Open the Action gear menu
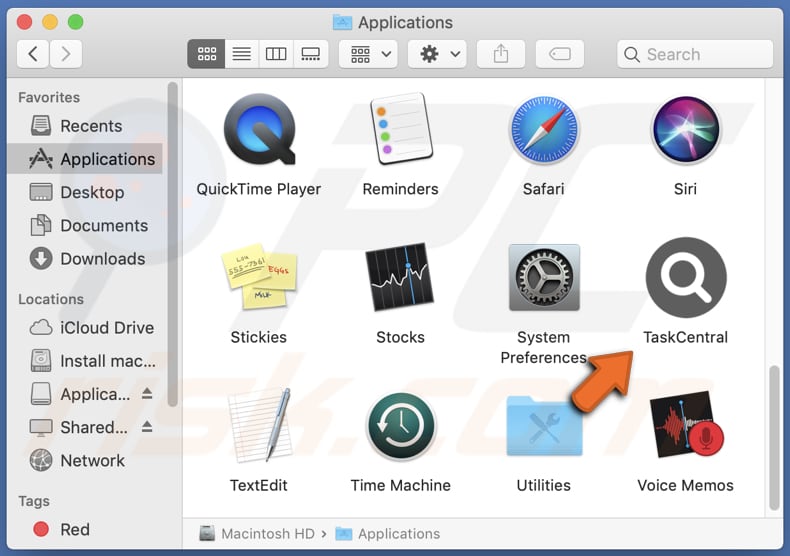The width and height of the screenshot is (790, 556). tap(437, 54)
